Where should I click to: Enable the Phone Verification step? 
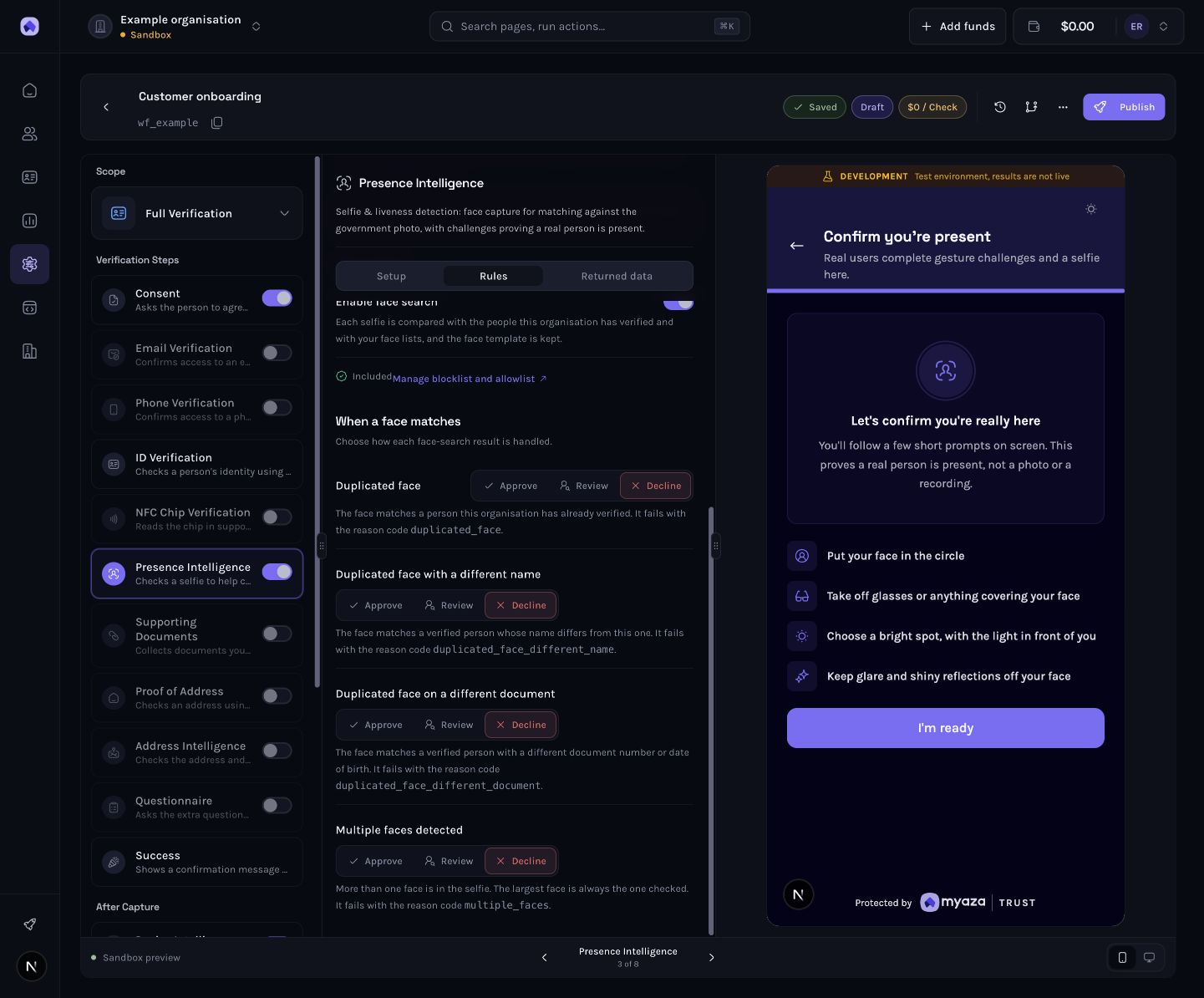[x=277, y=408]
